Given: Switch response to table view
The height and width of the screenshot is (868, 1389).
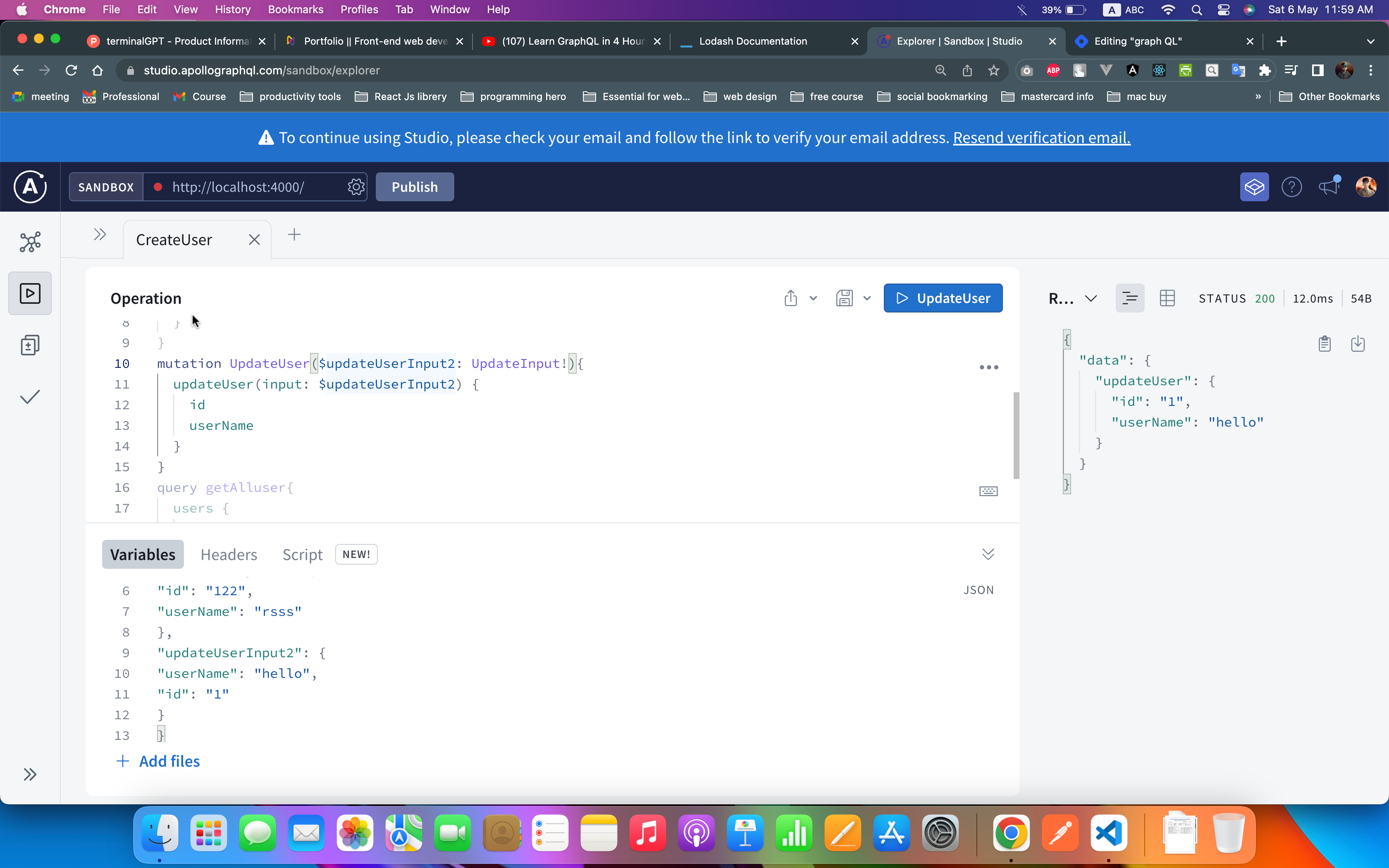Looking at the screenshot, I should tap(1167, 298).
